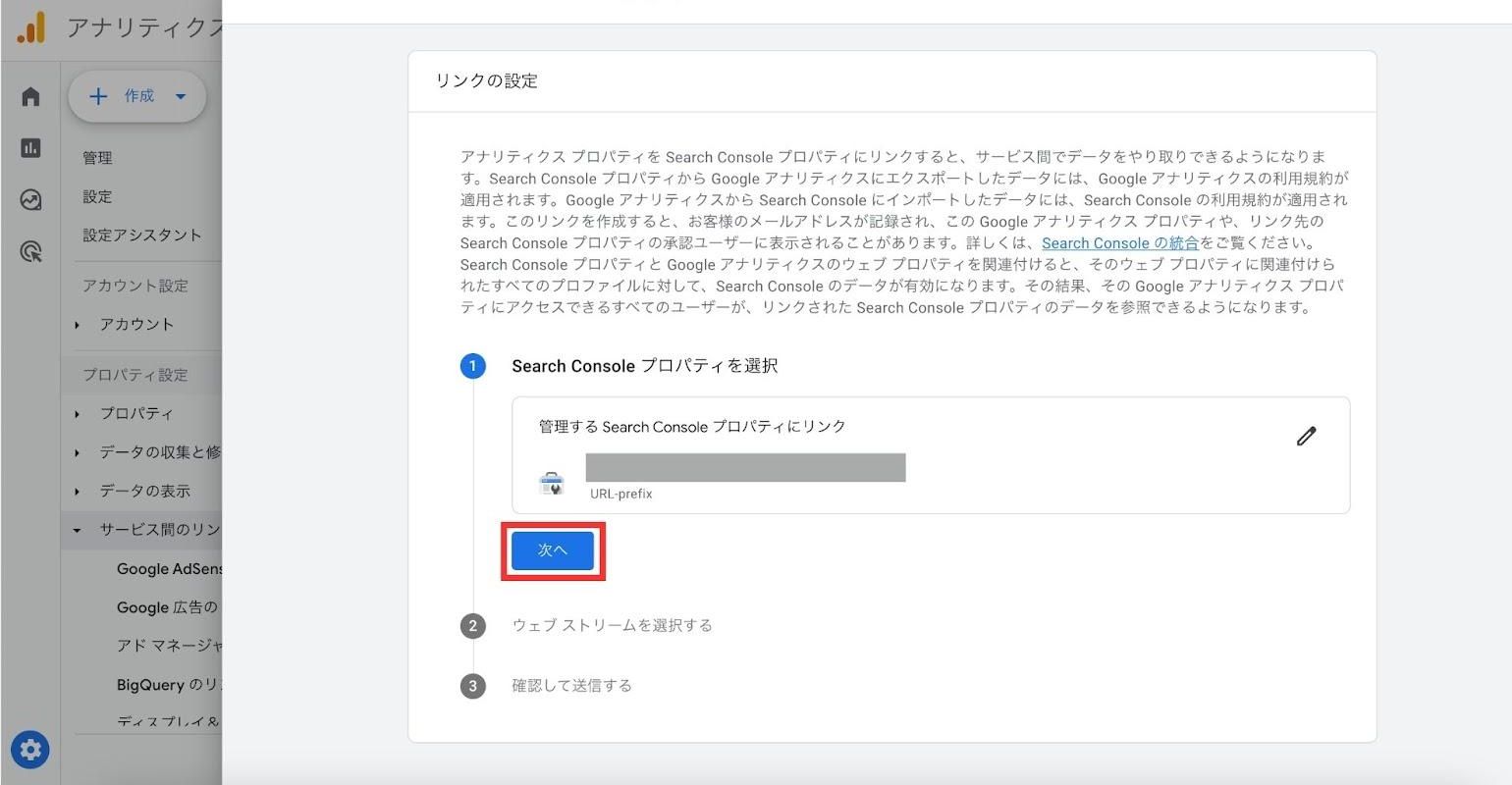Open the Home icon in sidebar
The image size is (1512, 785).
pyautogui.click(x=30, y=96)
